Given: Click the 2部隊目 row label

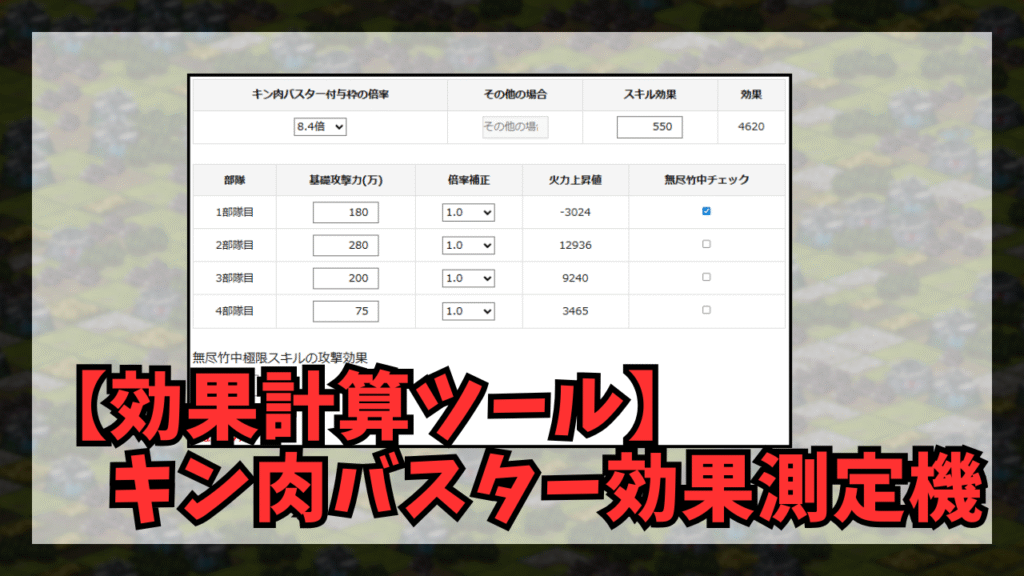Looking at the screenshot, I should (x=234, y=245).
